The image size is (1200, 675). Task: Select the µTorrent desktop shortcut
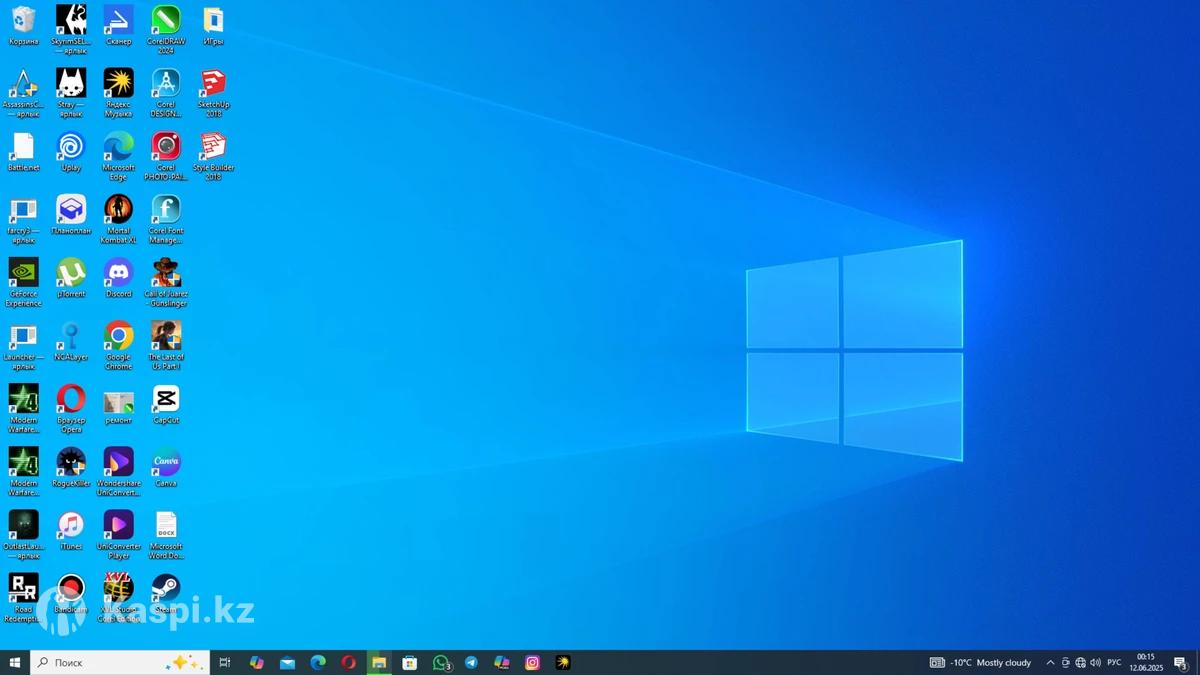click(71, 279)
